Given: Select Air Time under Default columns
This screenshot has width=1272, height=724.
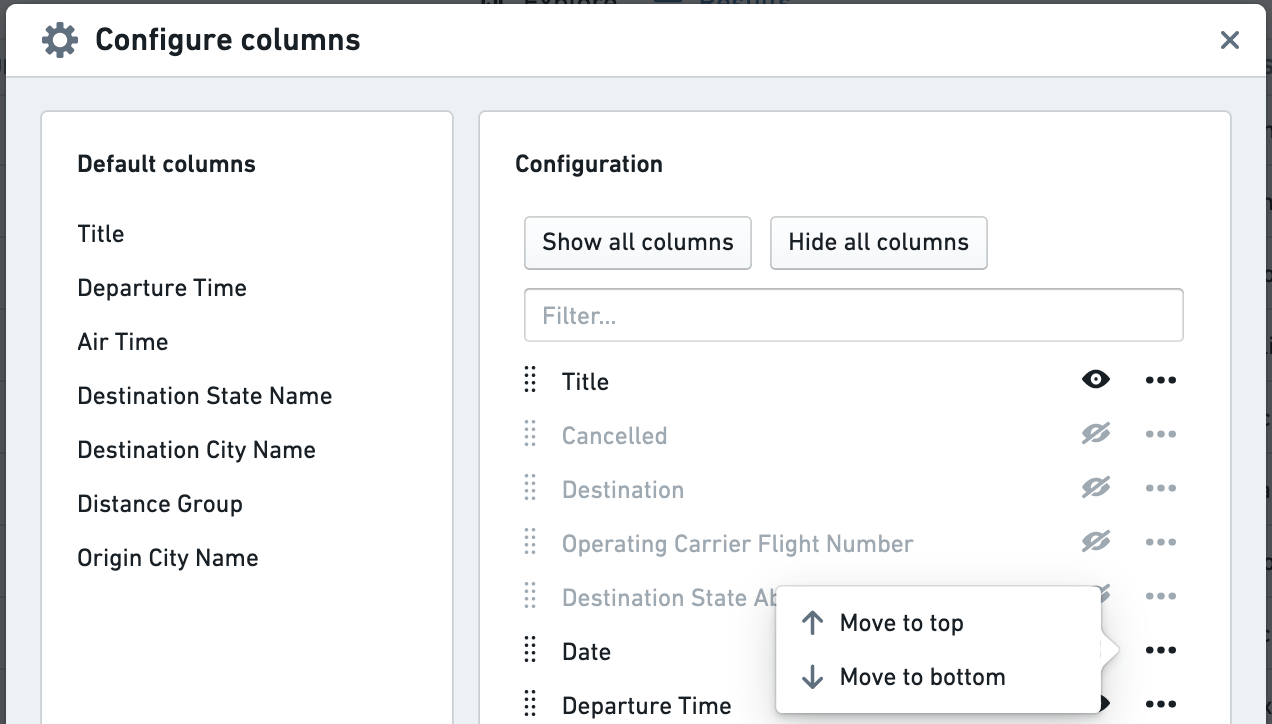Looking at the screenshot, I should (x=123, y=342).
